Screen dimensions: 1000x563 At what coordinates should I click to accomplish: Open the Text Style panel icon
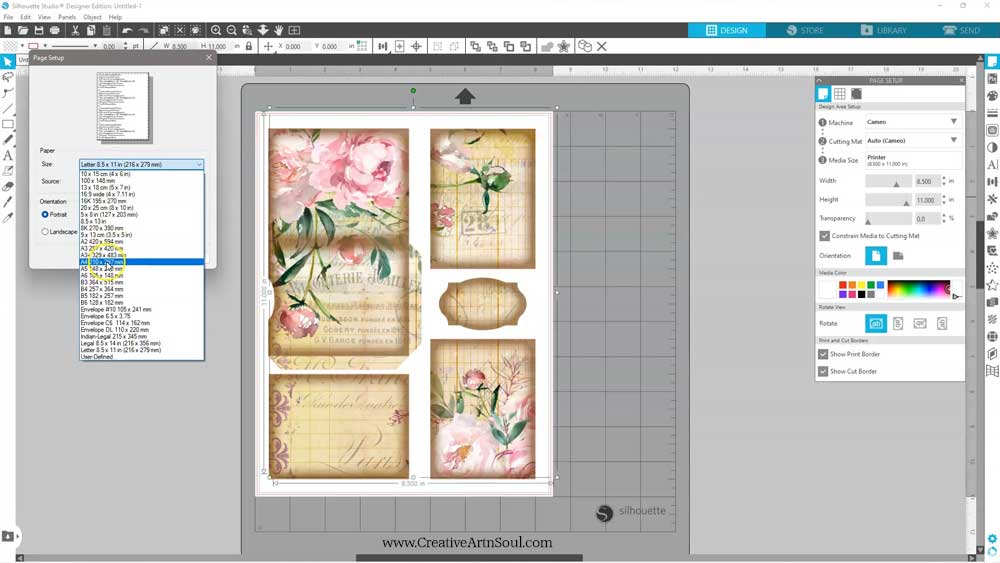(x=992, y=165)
